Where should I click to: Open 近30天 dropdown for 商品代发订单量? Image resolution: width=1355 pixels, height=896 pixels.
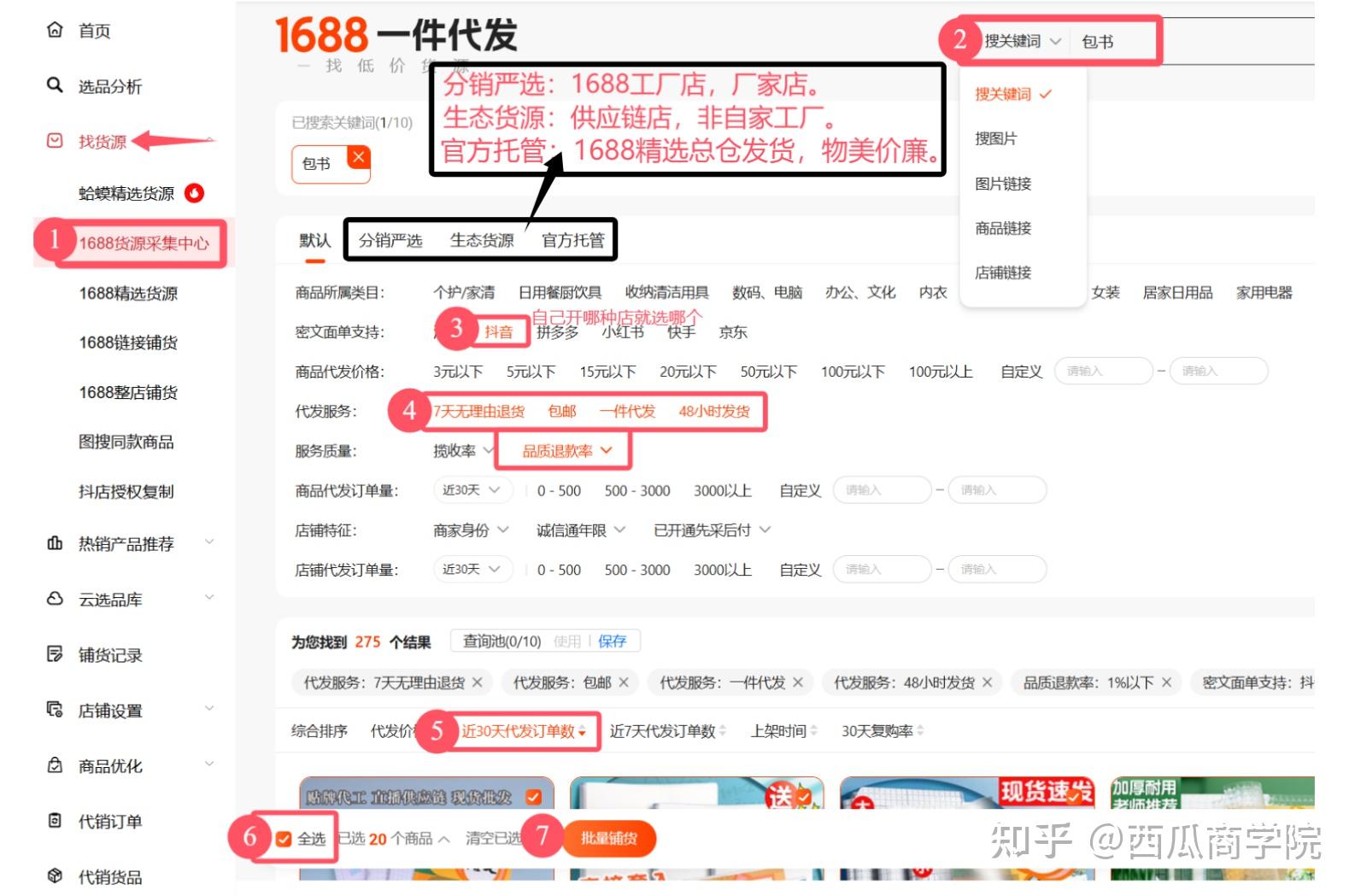point(472,490)
